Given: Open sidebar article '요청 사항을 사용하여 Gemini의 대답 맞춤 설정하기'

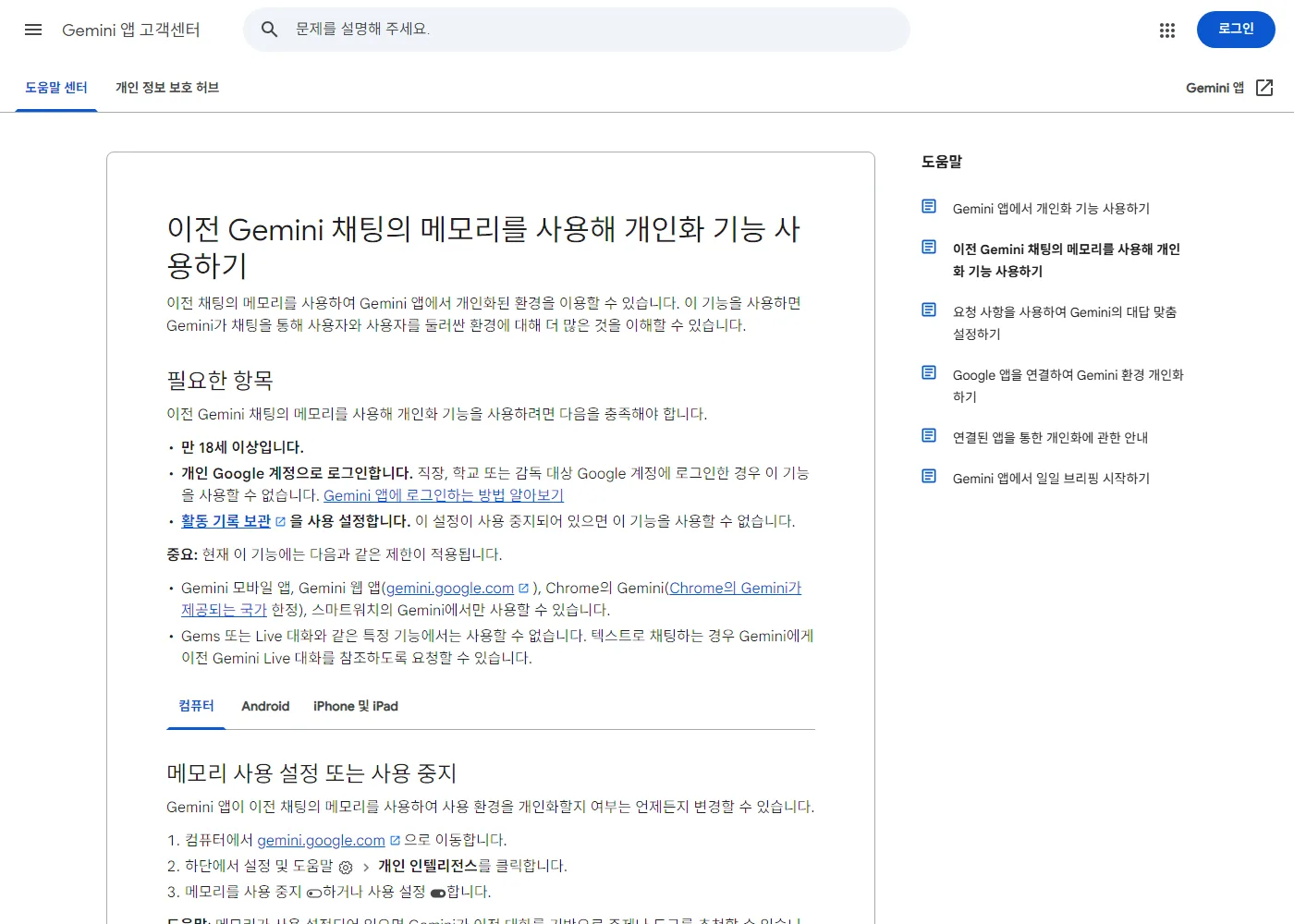Looking at the screenshot, I should pyautogui.click(x=1065, y=322).
